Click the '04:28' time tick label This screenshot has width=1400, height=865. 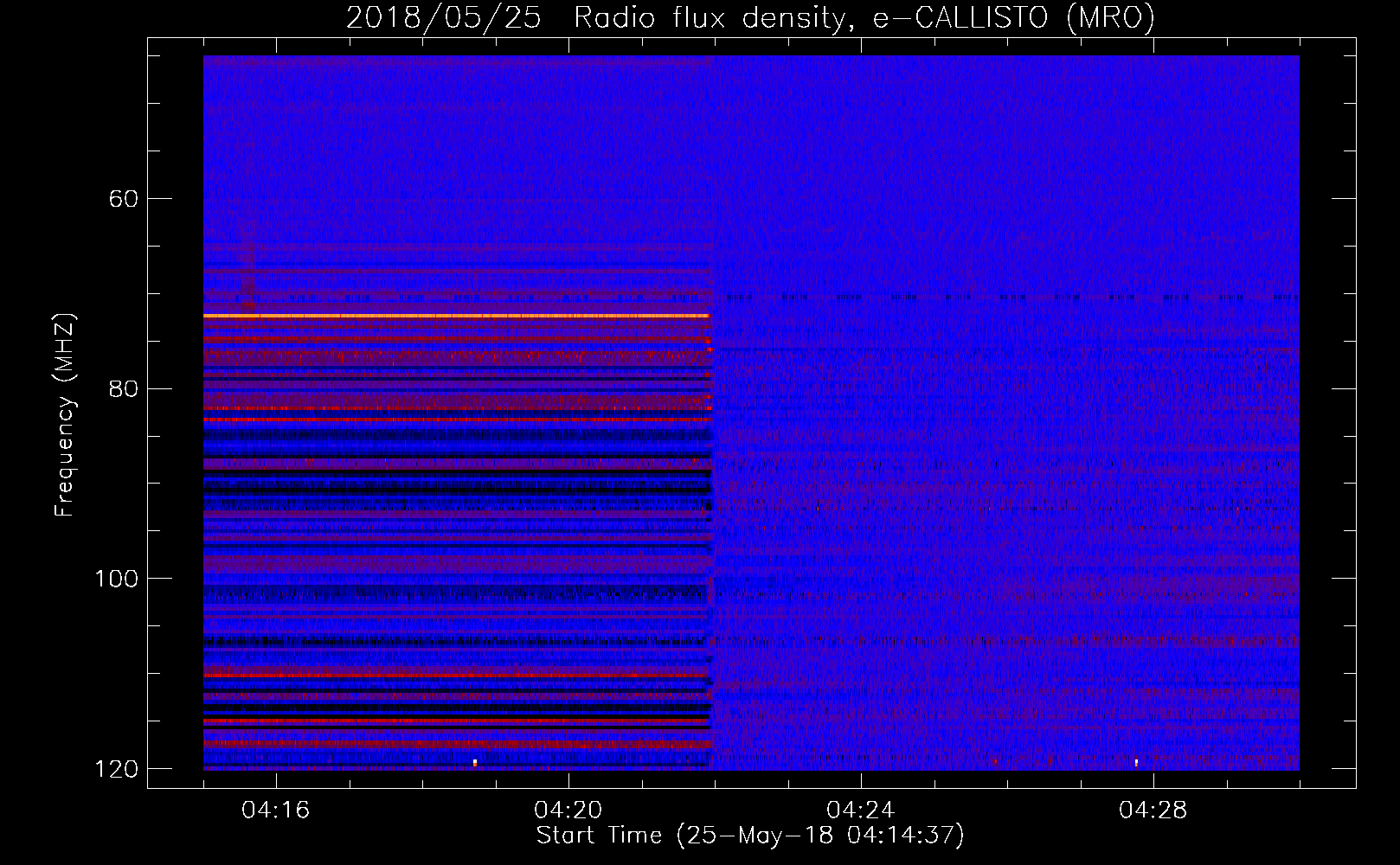[1153, 811]
